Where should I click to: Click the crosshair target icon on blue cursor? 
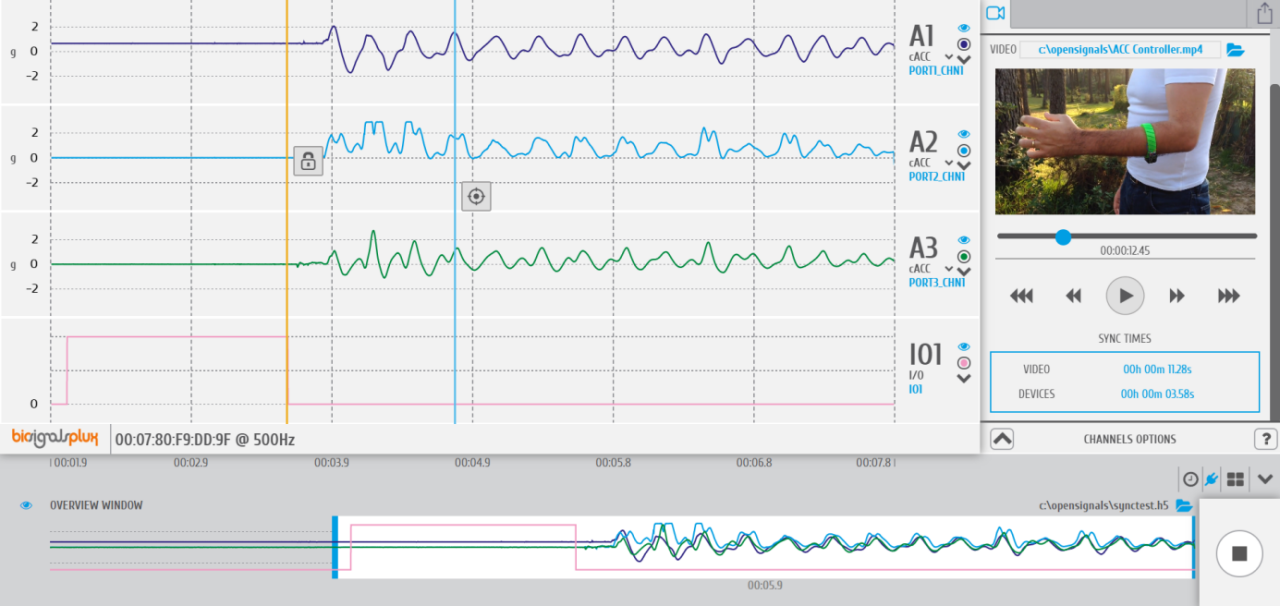476,196
